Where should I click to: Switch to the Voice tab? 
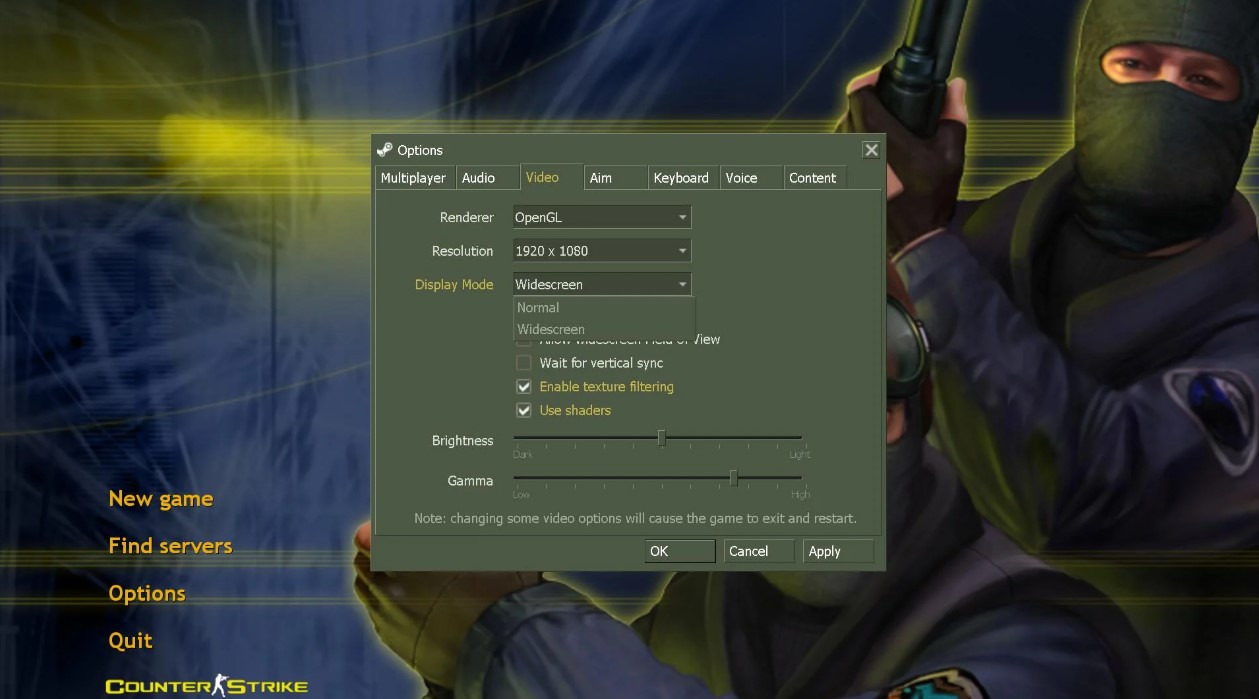tap(751, 178)
